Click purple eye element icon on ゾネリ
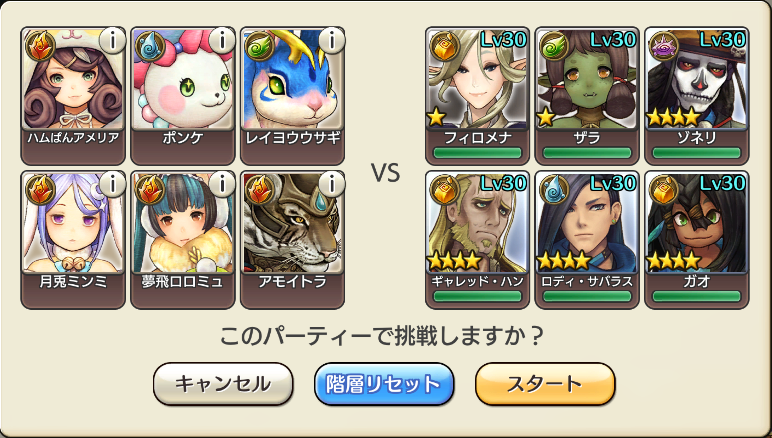 coord(664,46)
